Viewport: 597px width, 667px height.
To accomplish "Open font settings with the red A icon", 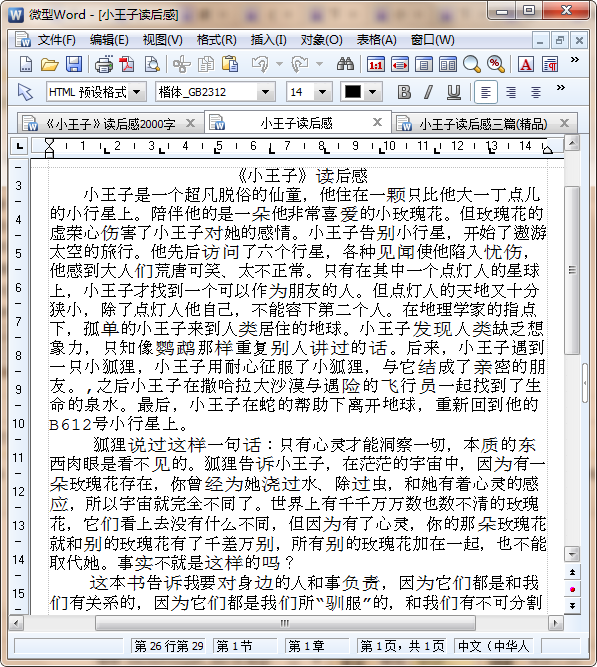I will click(526, 64).
